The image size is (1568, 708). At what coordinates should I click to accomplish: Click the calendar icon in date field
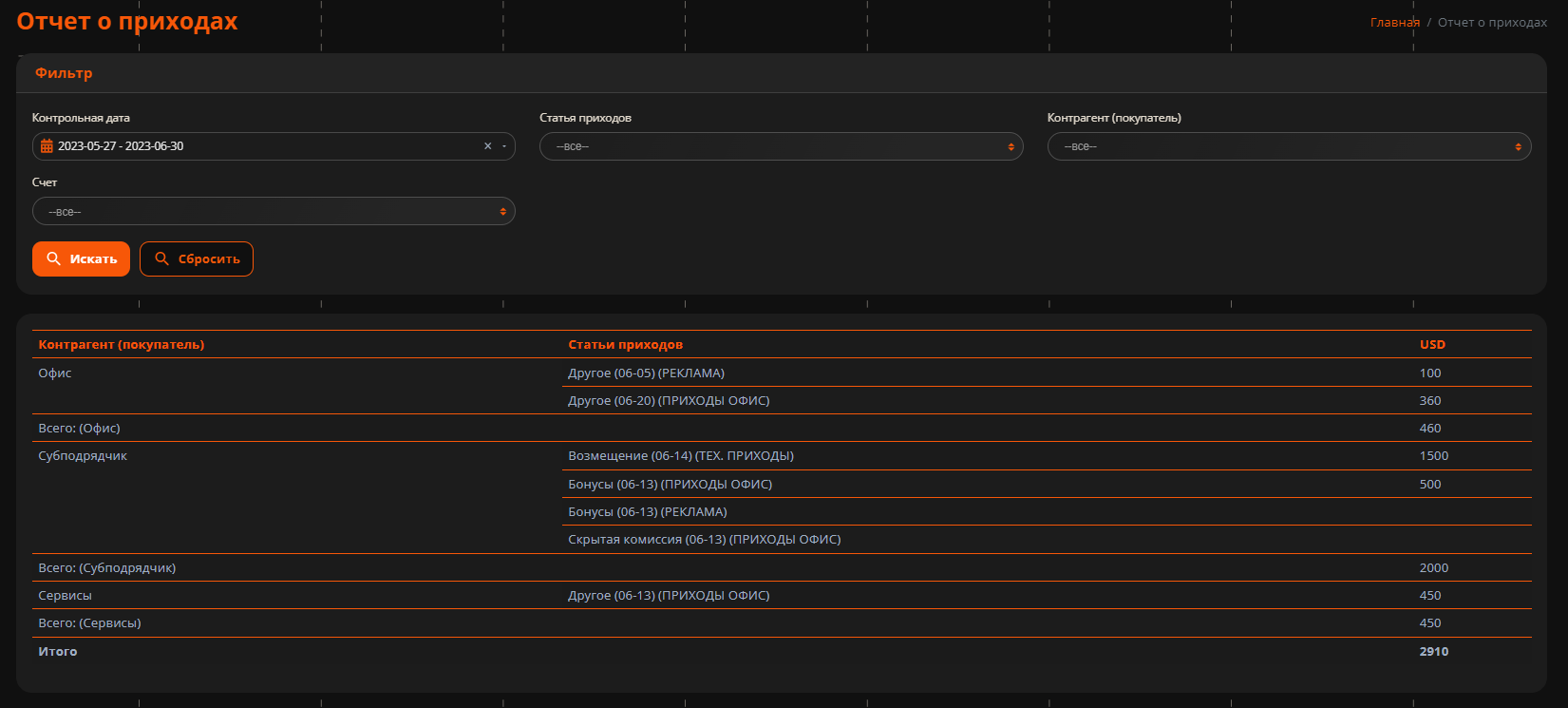(x=47, y=146)
